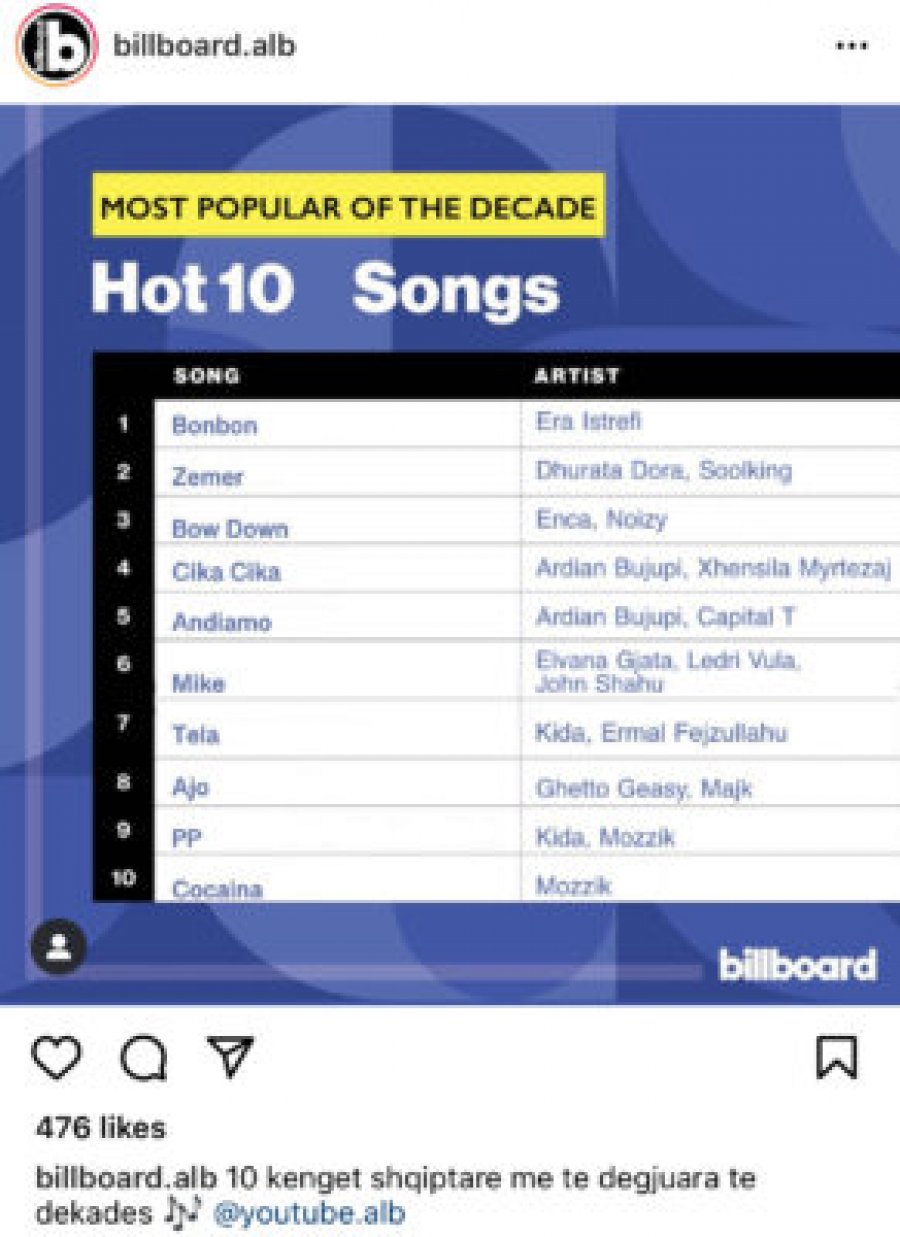This screenshot has height=1237, width=900.
Task: Open comments with the speech bubble icon
Action: pyautogui.click(x=143, y=1057)
